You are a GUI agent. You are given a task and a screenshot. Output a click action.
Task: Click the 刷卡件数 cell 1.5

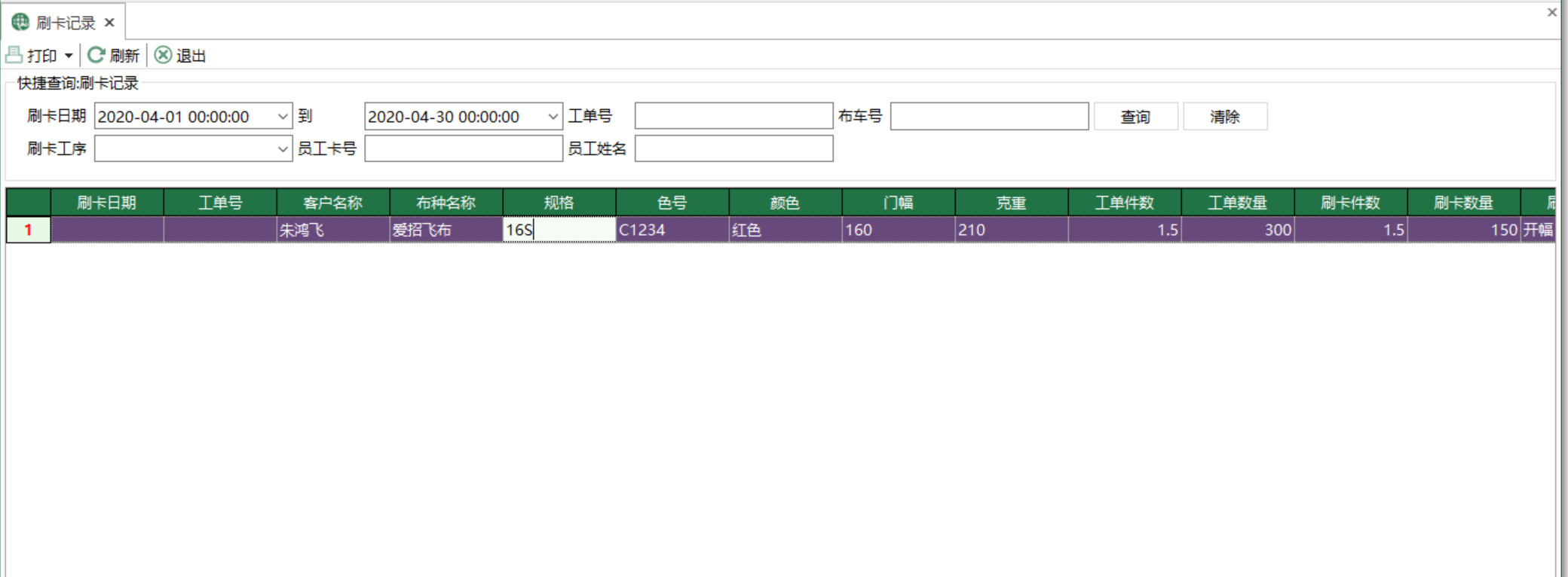click(1351, 230)
